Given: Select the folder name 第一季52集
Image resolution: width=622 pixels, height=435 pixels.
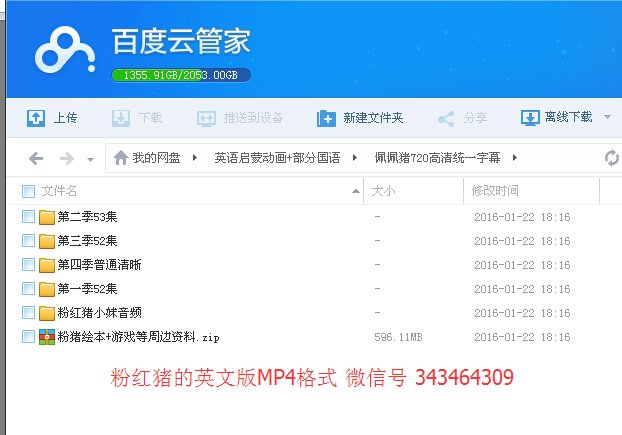Looking at the screenshot, I should pyautogui.click(x=87, y=289).
